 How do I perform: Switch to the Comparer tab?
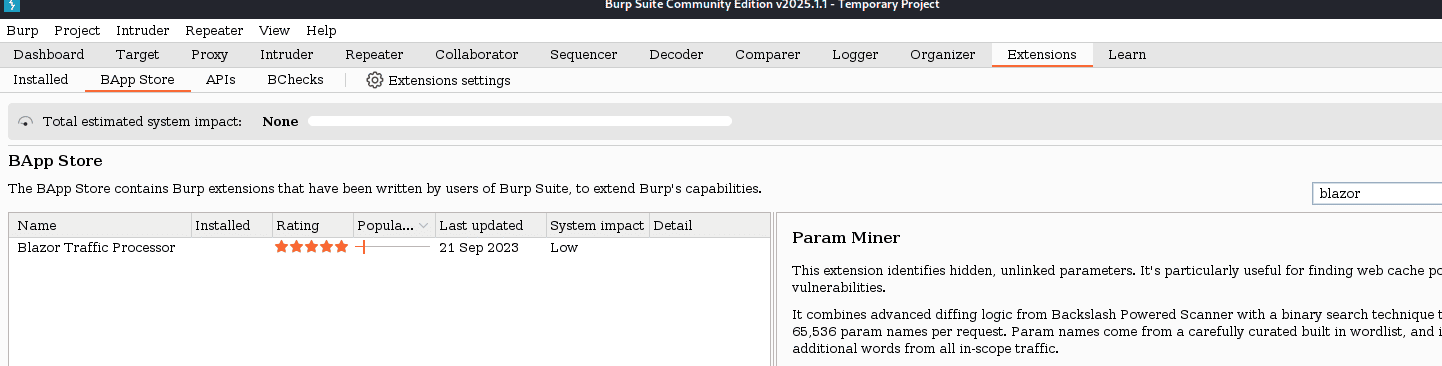click(x=768, y=55)
